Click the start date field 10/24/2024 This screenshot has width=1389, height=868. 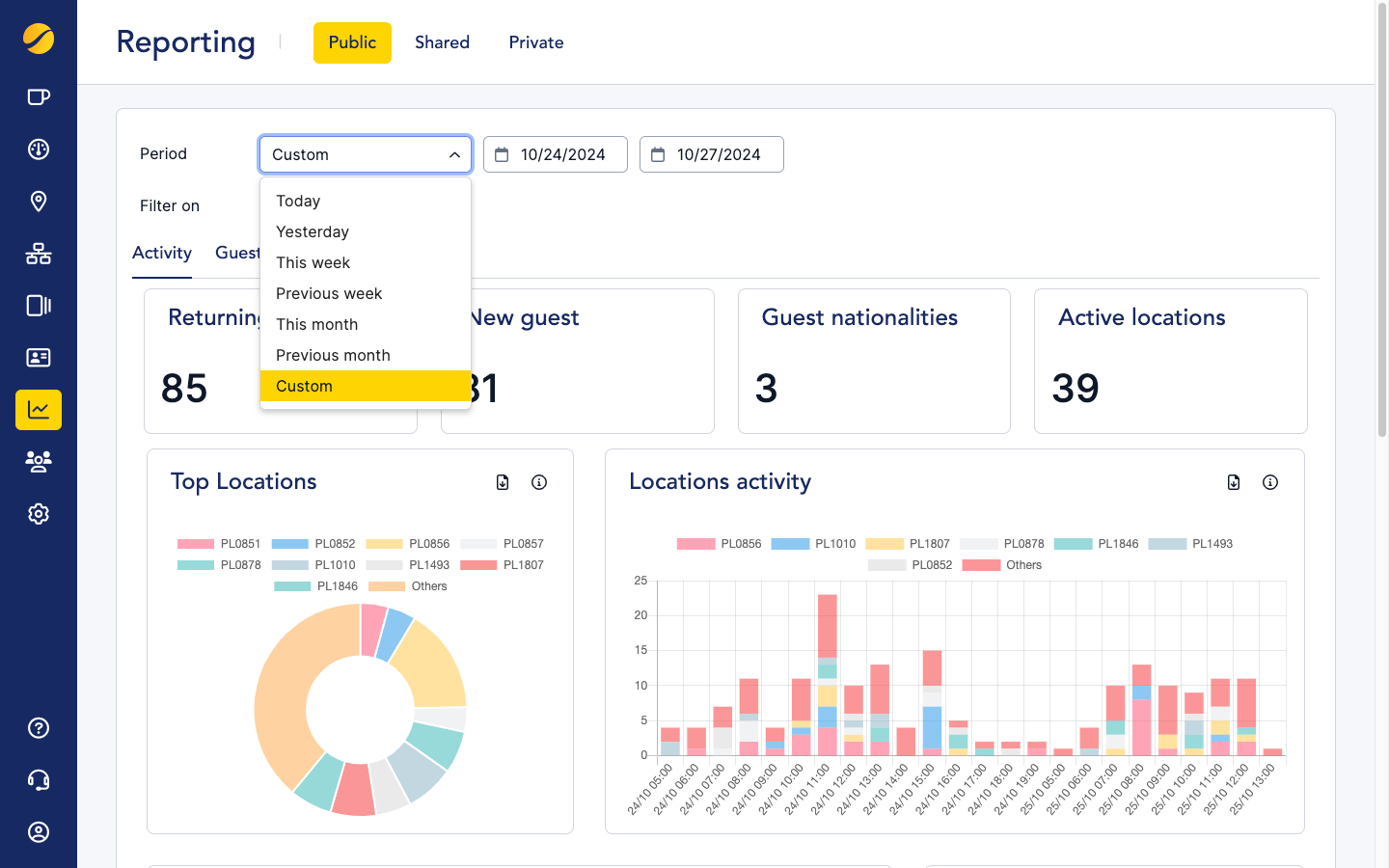click(x=556, y=154)
